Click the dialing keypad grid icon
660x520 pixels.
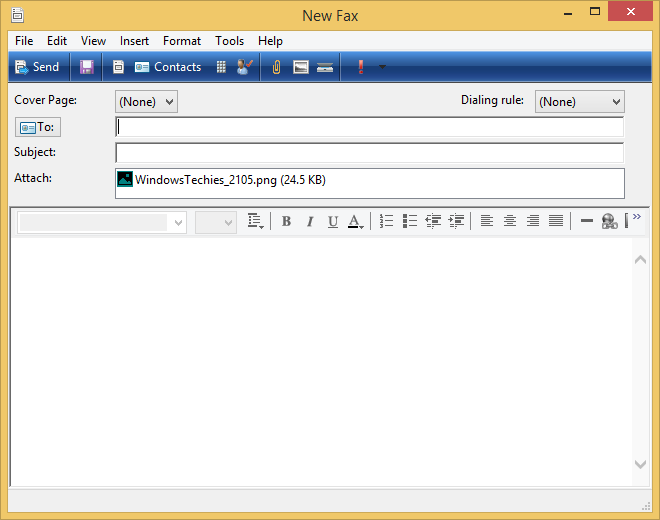221,67
